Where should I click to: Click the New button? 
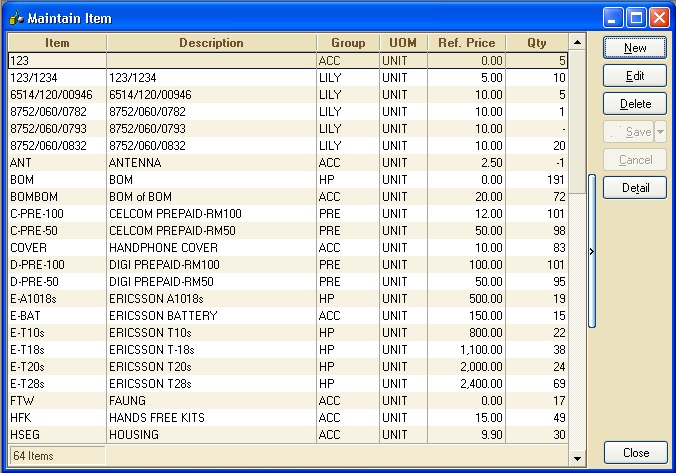click(x=635, y=48)
